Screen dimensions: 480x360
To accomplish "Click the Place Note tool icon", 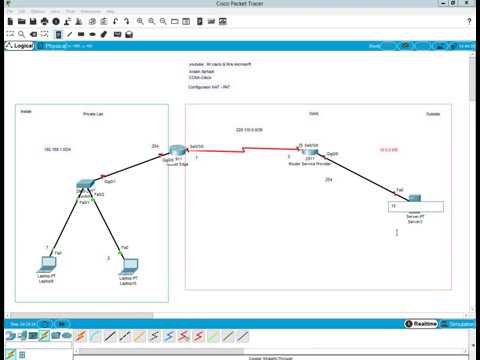I will 58,34.
